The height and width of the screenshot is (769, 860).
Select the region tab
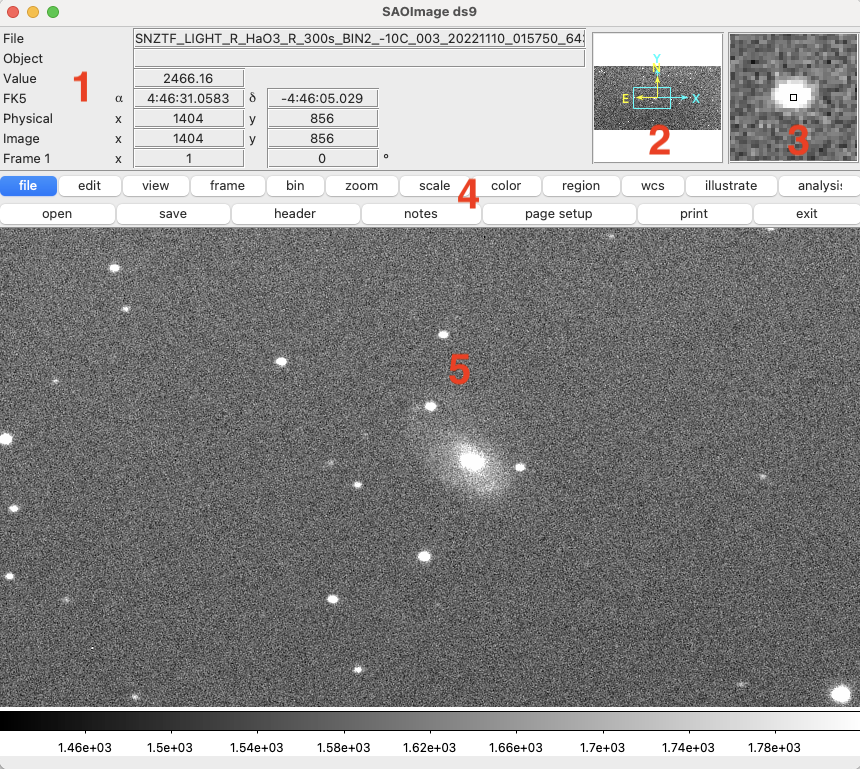[581, 186]
